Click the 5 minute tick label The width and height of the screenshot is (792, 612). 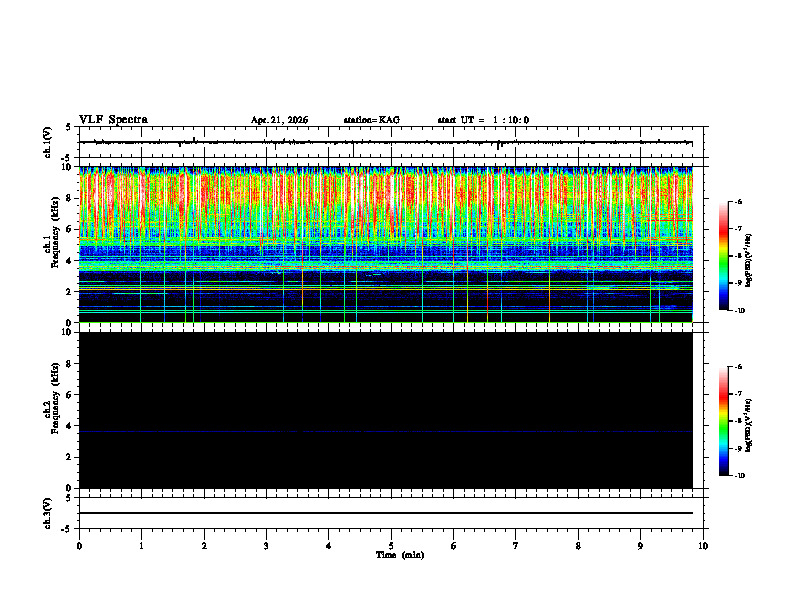(x=391, y=546)
